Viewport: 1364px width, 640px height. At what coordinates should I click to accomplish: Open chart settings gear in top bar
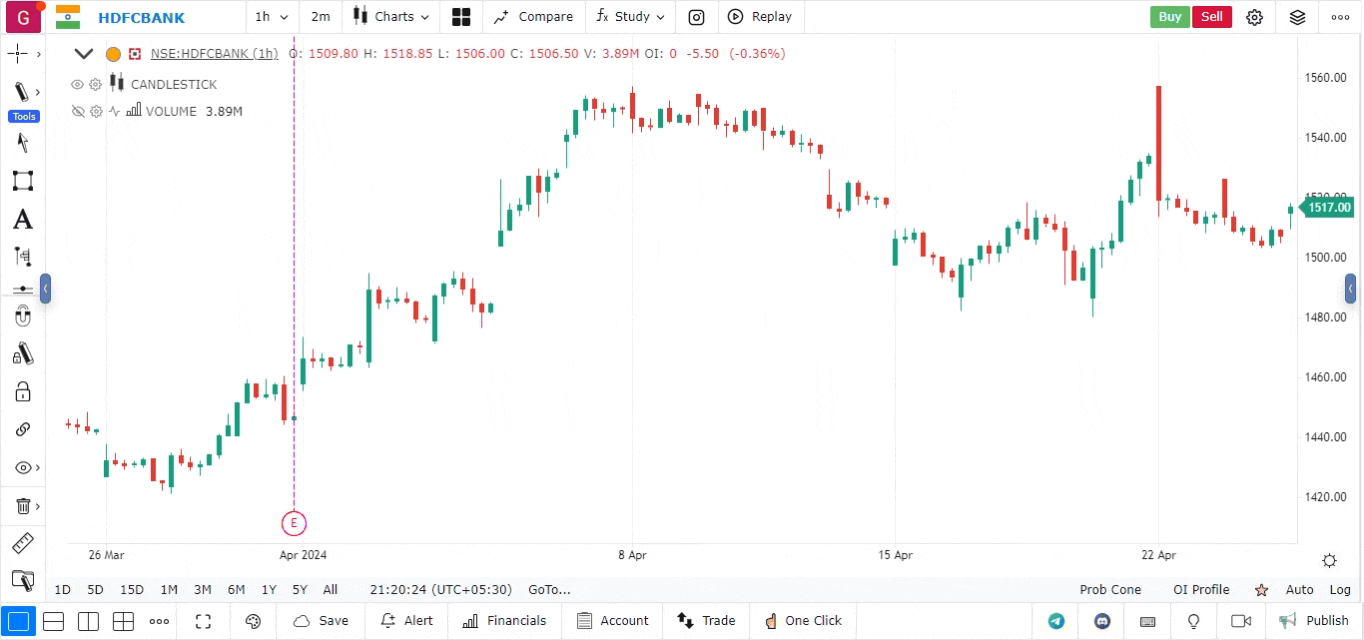pos(1255,17)
